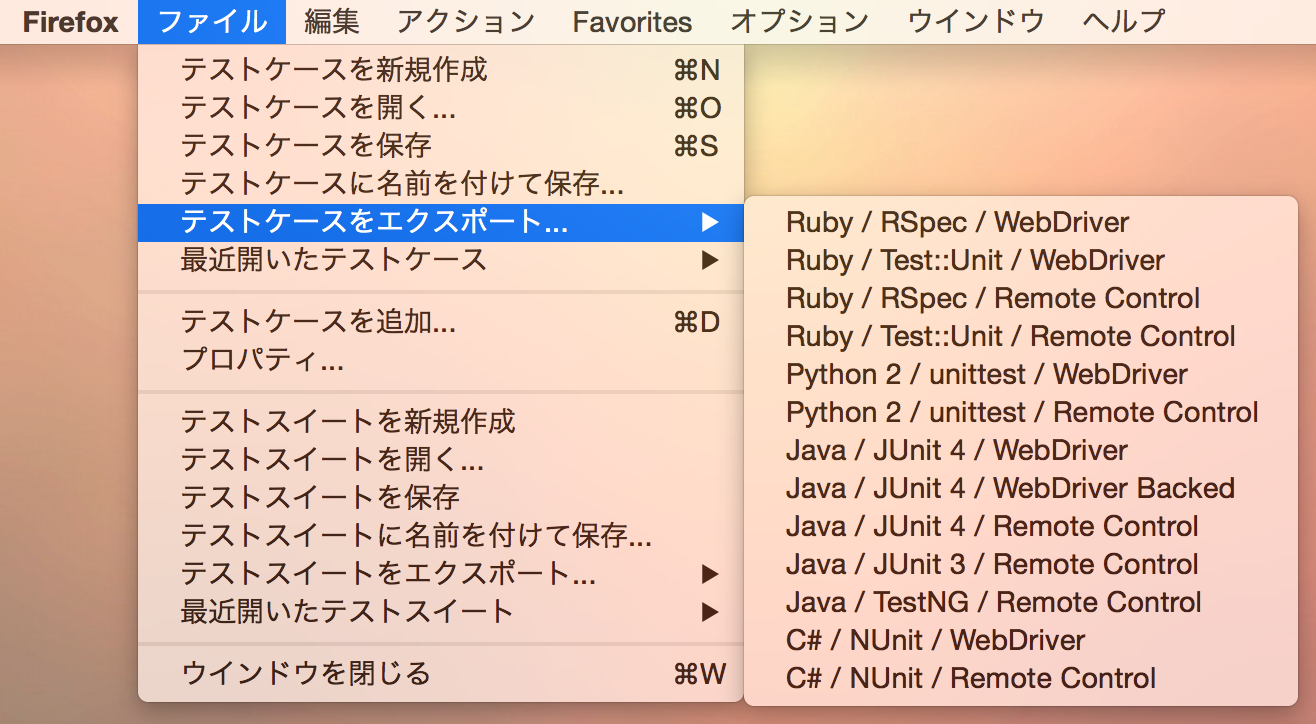Export as Python 2 / unittest / Remote Control

(1021, 412)
